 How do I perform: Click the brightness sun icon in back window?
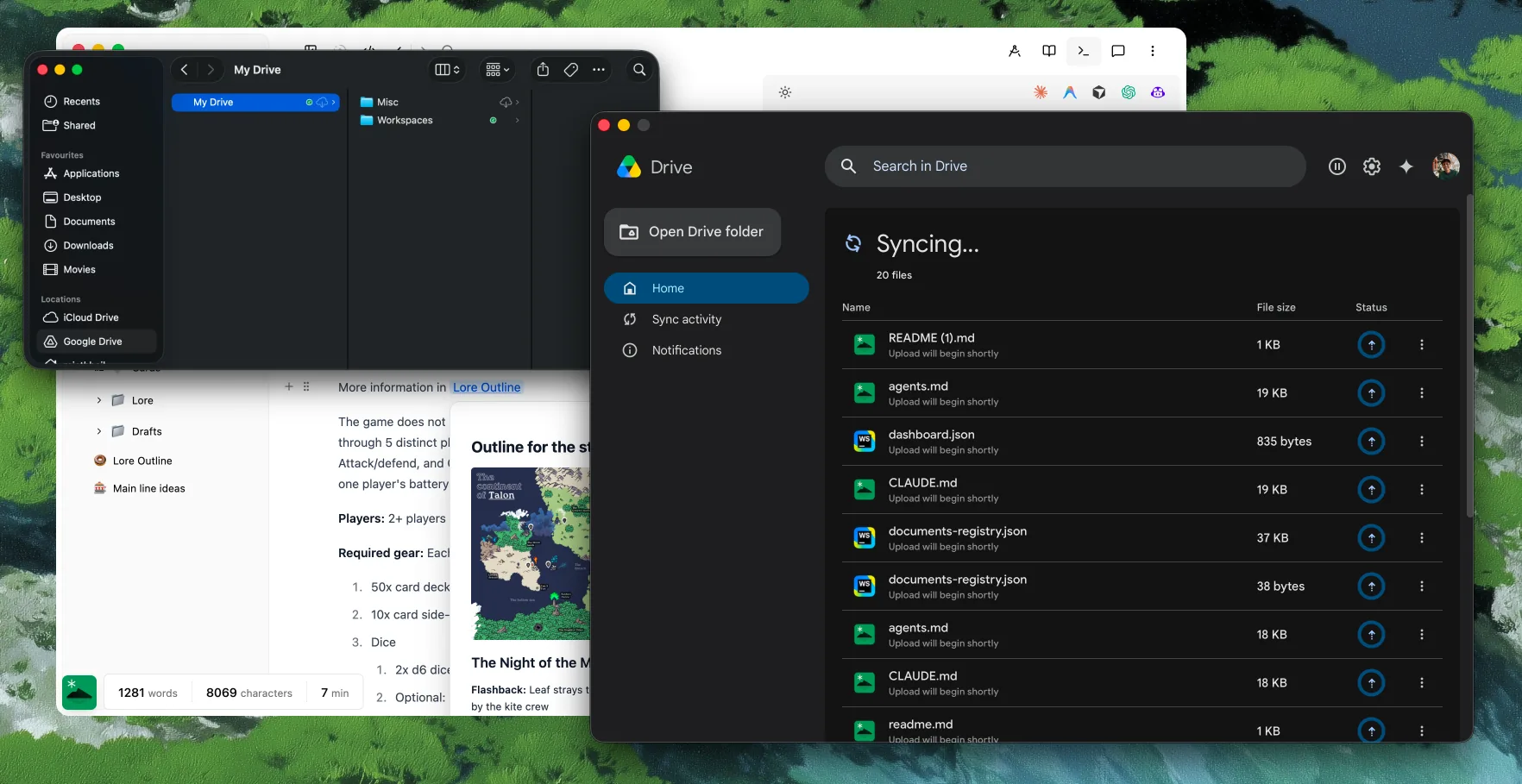[785, 92]
